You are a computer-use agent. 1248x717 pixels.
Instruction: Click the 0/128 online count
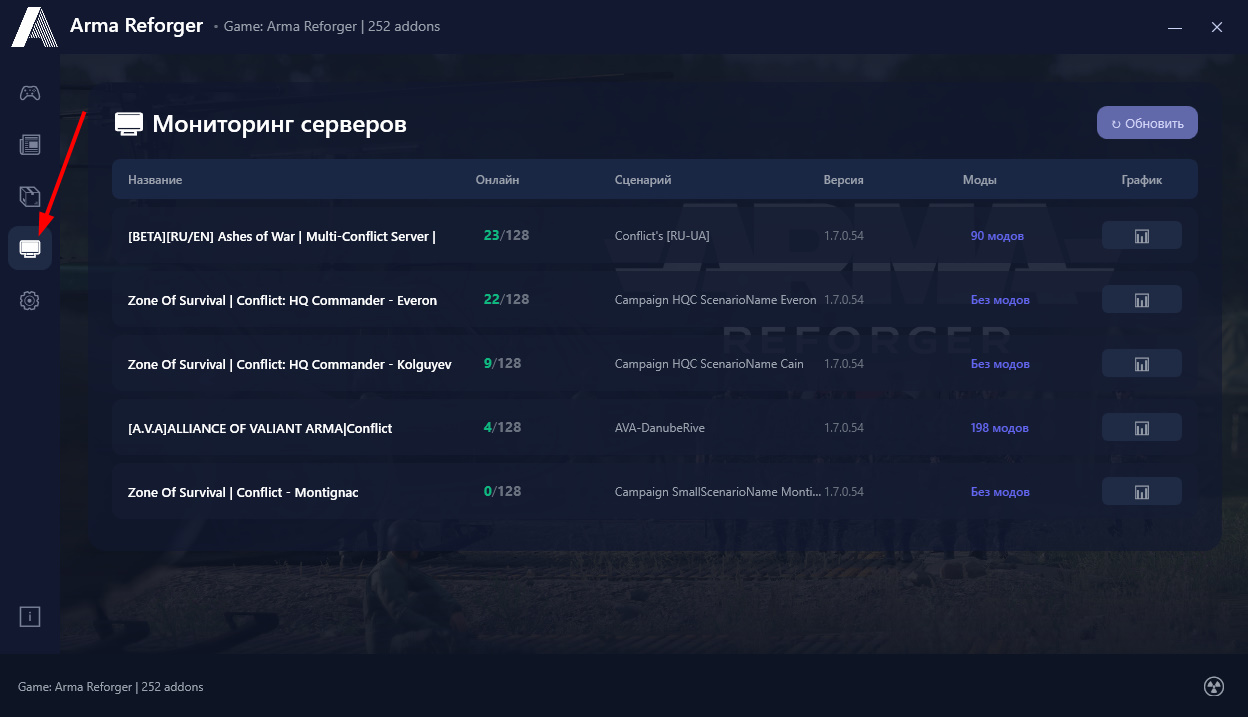tap(502, 492)
